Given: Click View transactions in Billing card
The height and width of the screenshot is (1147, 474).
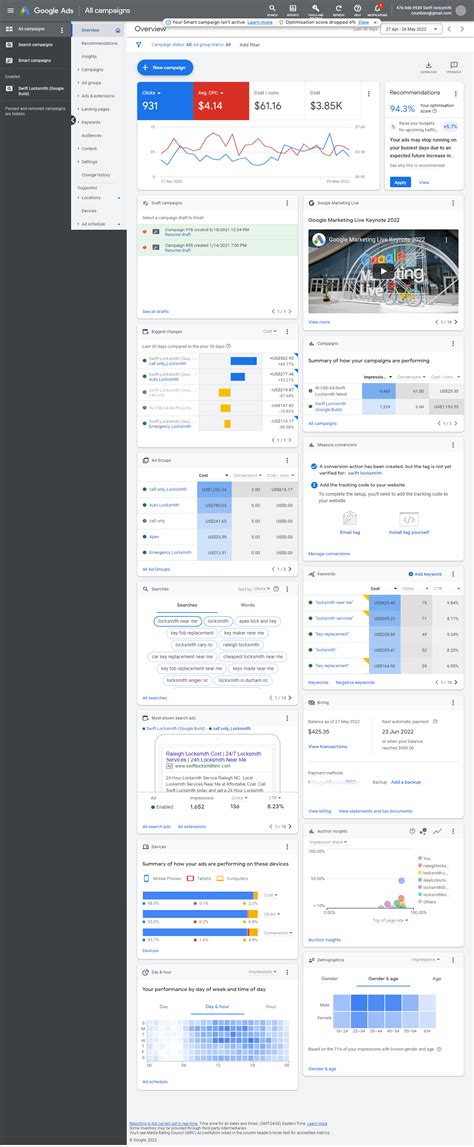Looking at the screenshot, I should 328,746.
